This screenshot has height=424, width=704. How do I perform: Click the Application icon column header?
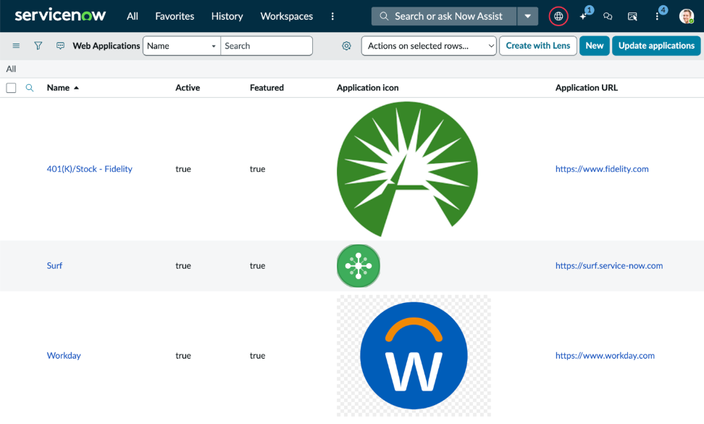click(368, 88)
